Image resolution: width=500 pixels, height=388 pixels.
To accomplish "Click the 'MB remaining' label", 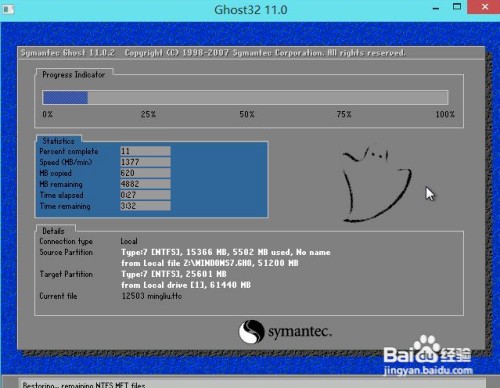I will click(61, 184).
